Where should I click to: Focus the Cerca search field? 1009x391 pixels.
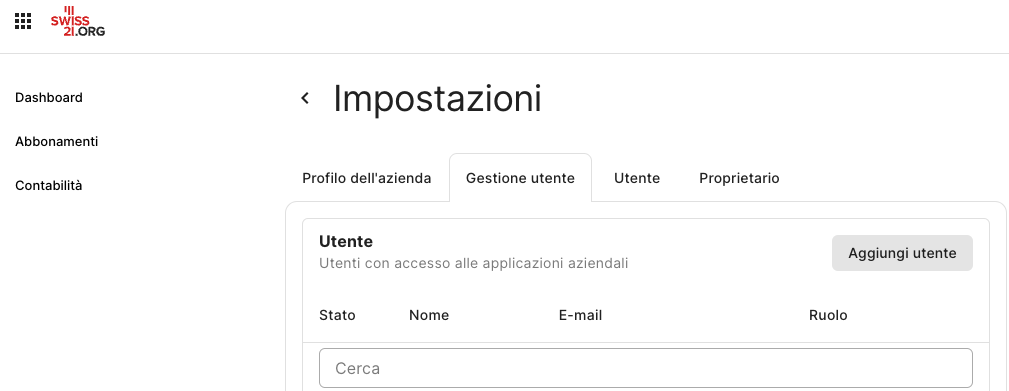tap(645, 368)
